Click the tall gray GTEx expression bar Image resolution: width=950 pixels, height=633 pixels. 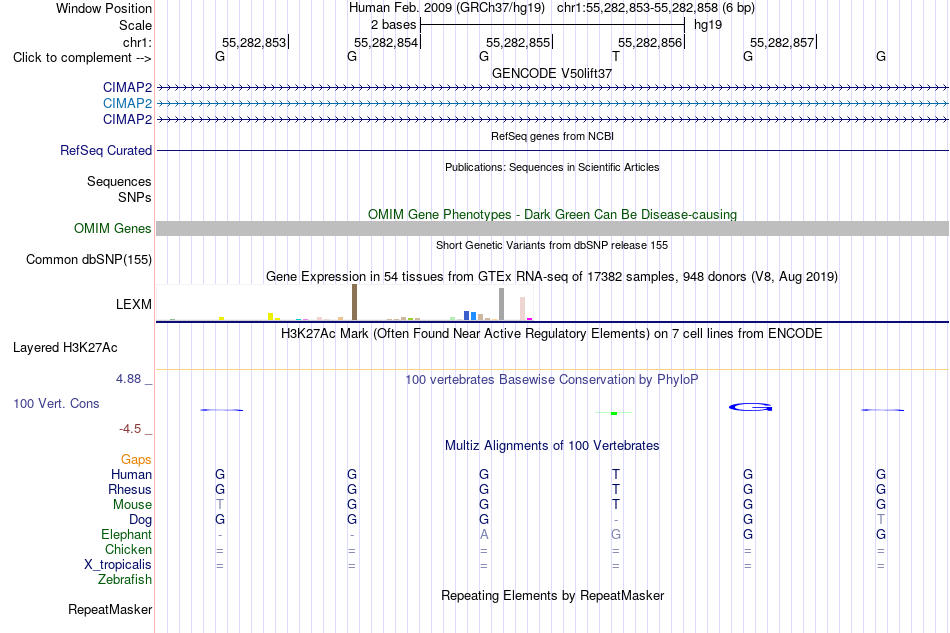502,304
